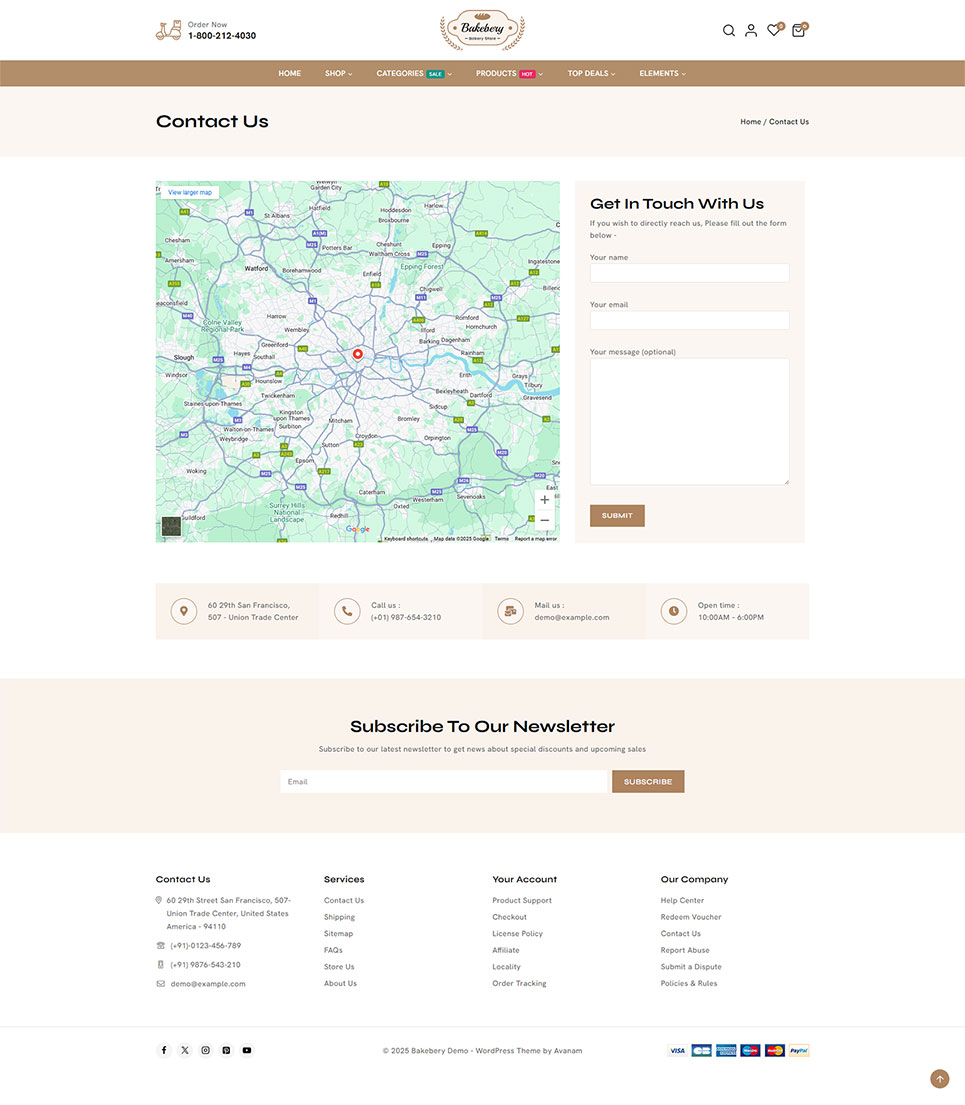Click the scroll-to-top arrow button
Image resolution: width=965 pixels, height=1105 pixels.
(x=939, y=1079)
